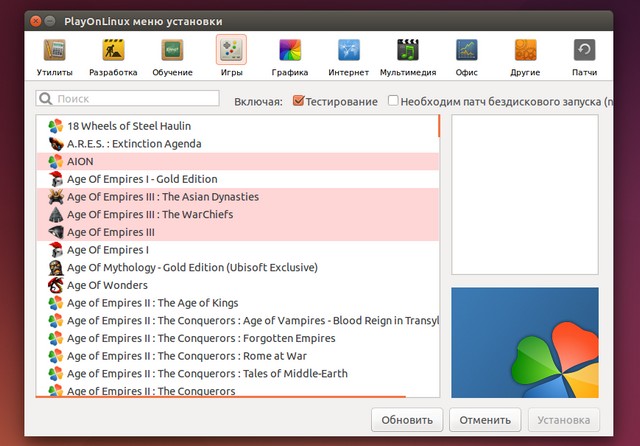Click the horizontal scrollbar of the game list
This screenshot has height=446, width=640.
coord(220,396)
